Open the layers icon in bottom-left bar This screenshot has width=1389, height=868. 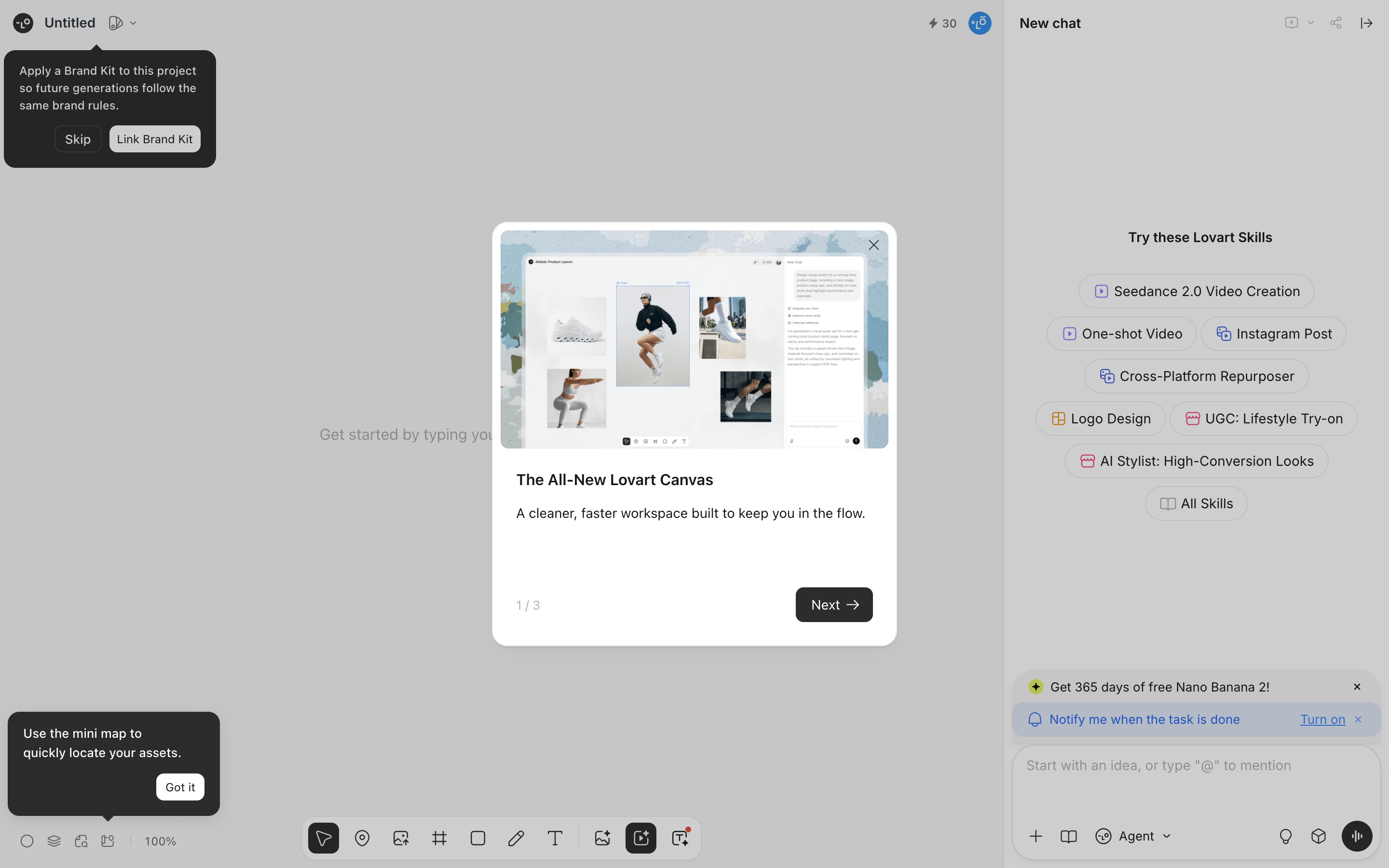tap(54, 841)
